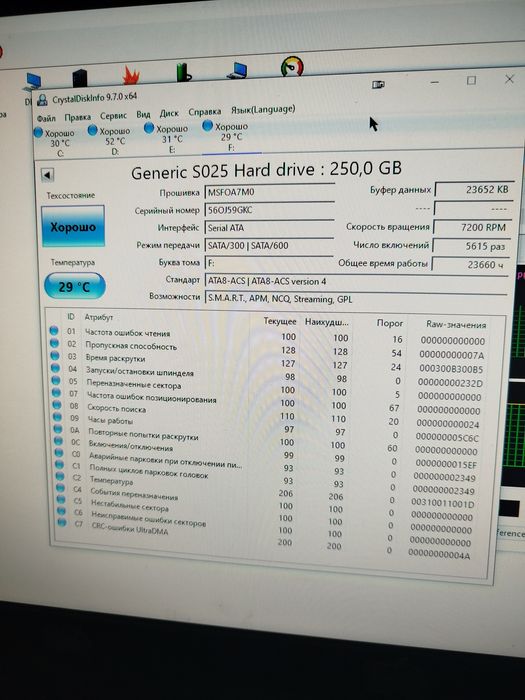The width and height of the screenshot is (525, 700).
Task: Click the Serial ATA interface field
Action: click(270, 228)
